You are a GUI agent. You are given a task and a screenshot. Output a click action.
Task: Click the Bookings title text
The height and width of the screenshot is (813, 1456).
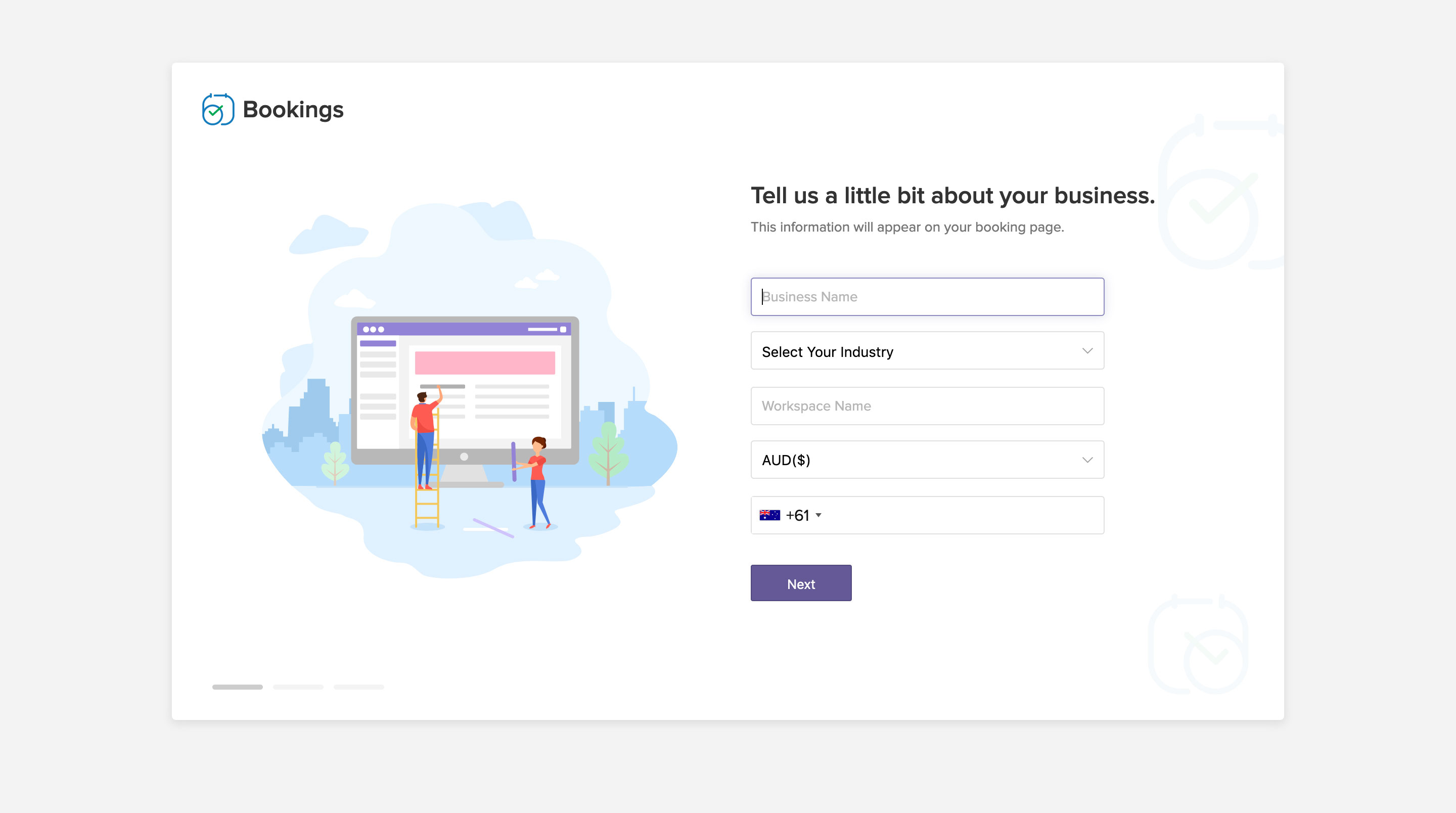click(x=293, y=110)
